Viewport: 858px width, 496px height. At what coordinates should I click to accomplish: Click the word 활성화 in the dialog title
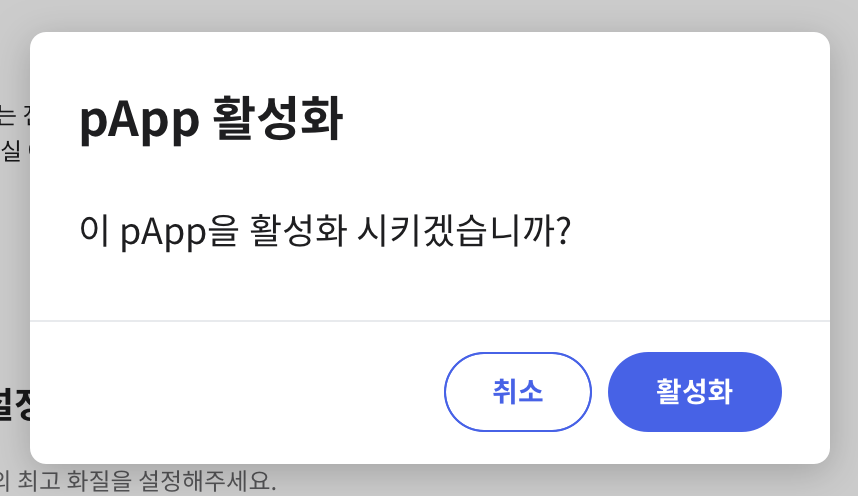[x=277, y=118]
